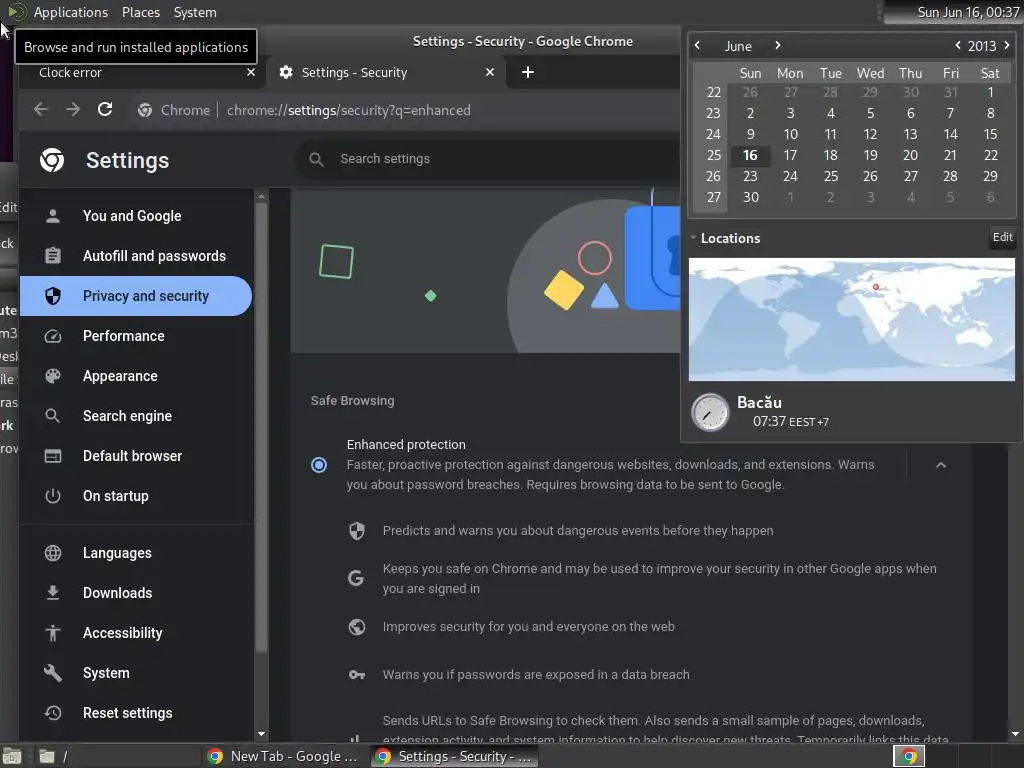Click the panel clock Sun Jun 16, 00:37
1024x768 pixels.
pos(967,12)
